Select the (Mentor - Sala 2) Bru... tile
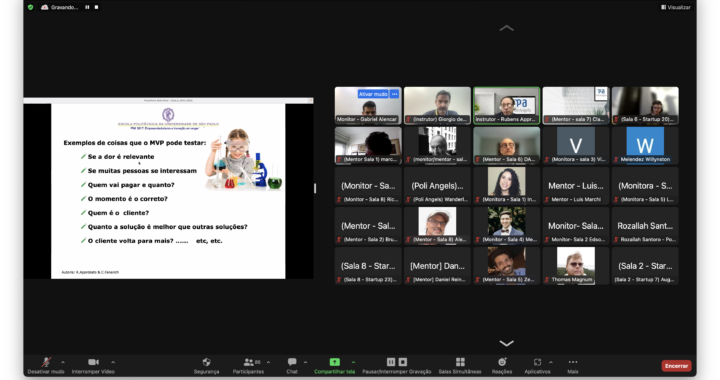The image size is (720, 380). (x=368, y=226)
